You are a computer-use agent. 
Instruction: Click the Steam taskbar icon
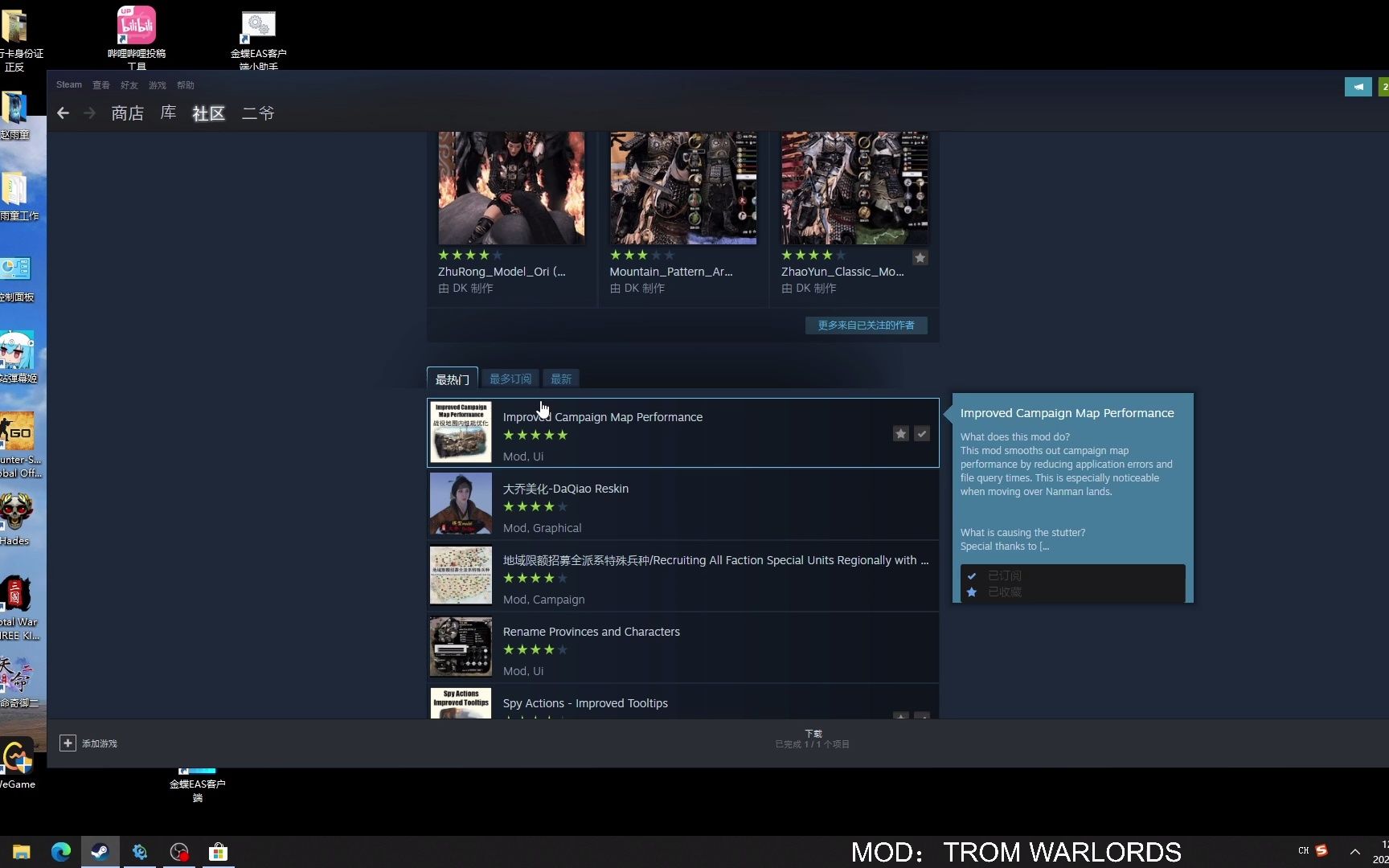(100, 852)
